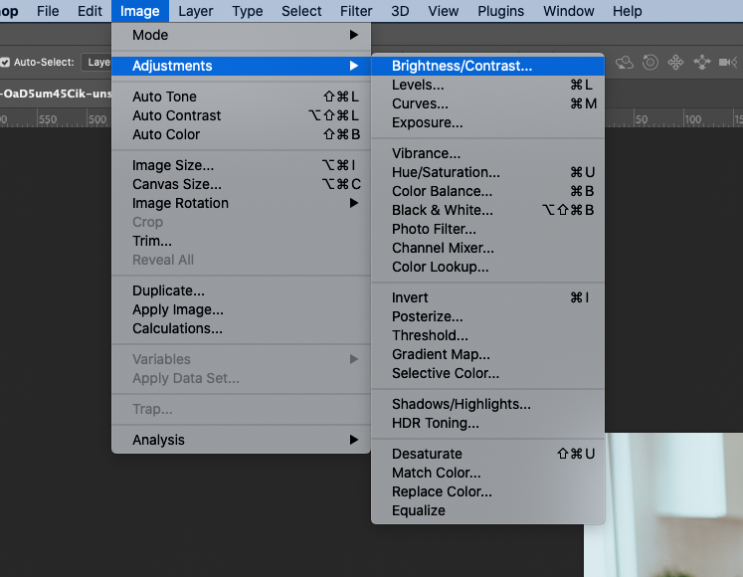The image size is (743, 577).
Task: Click the Adjustments submenu item
Action: pos(241,66)
